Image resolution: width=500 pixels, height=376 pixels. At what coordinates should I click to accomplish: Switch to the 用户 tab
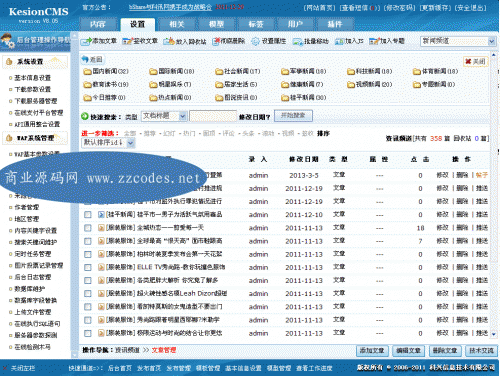[295, 24]
